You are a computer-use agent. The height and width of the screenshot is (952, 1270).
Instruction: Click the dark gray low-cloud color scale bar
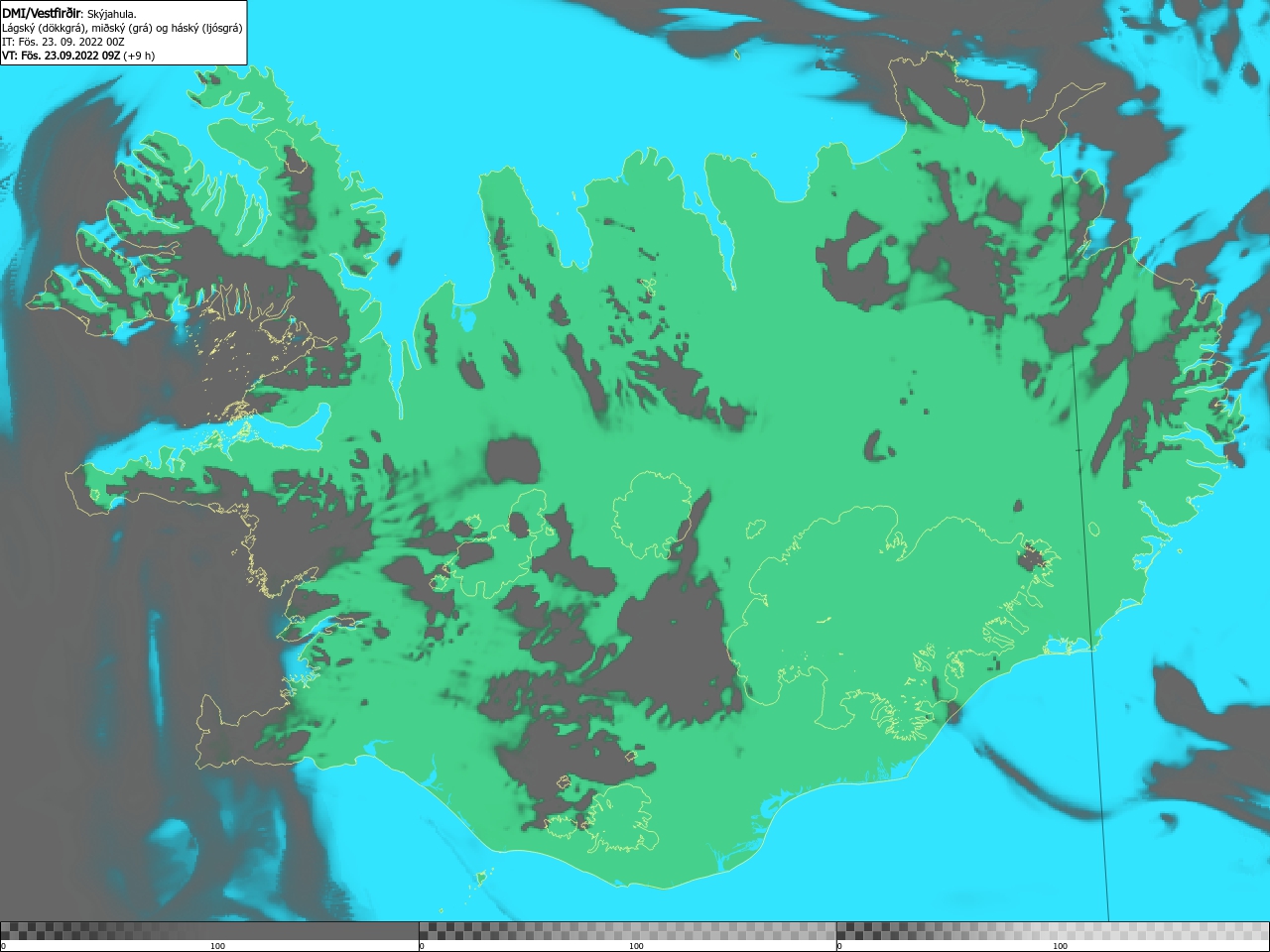(209, 930)
